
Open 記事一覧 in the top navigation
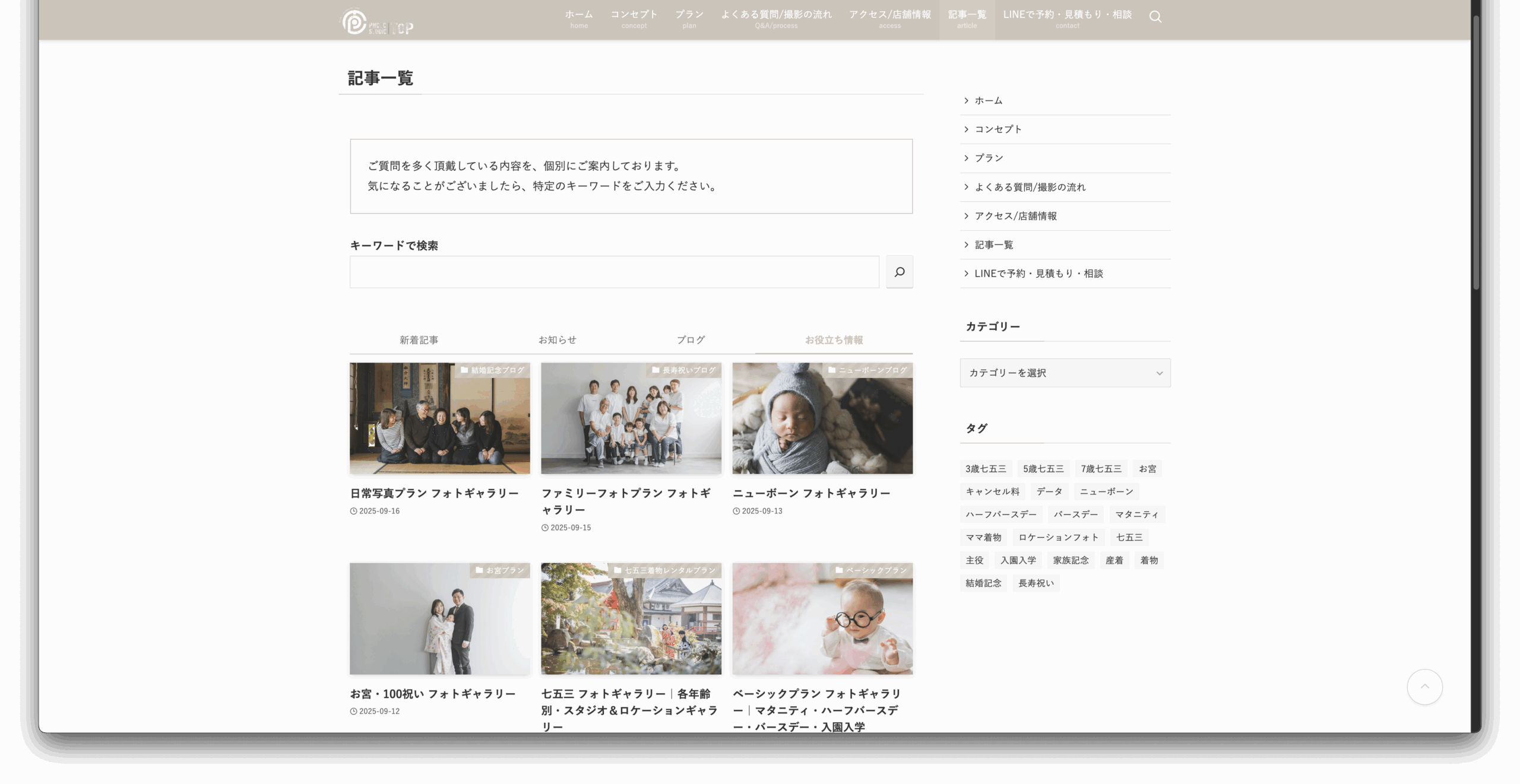967,19
